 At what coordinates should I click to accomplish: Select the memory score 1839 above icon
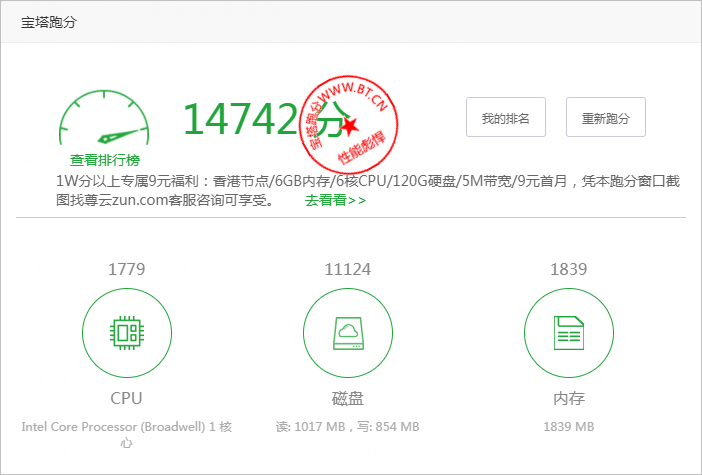(x=568, y=269)
